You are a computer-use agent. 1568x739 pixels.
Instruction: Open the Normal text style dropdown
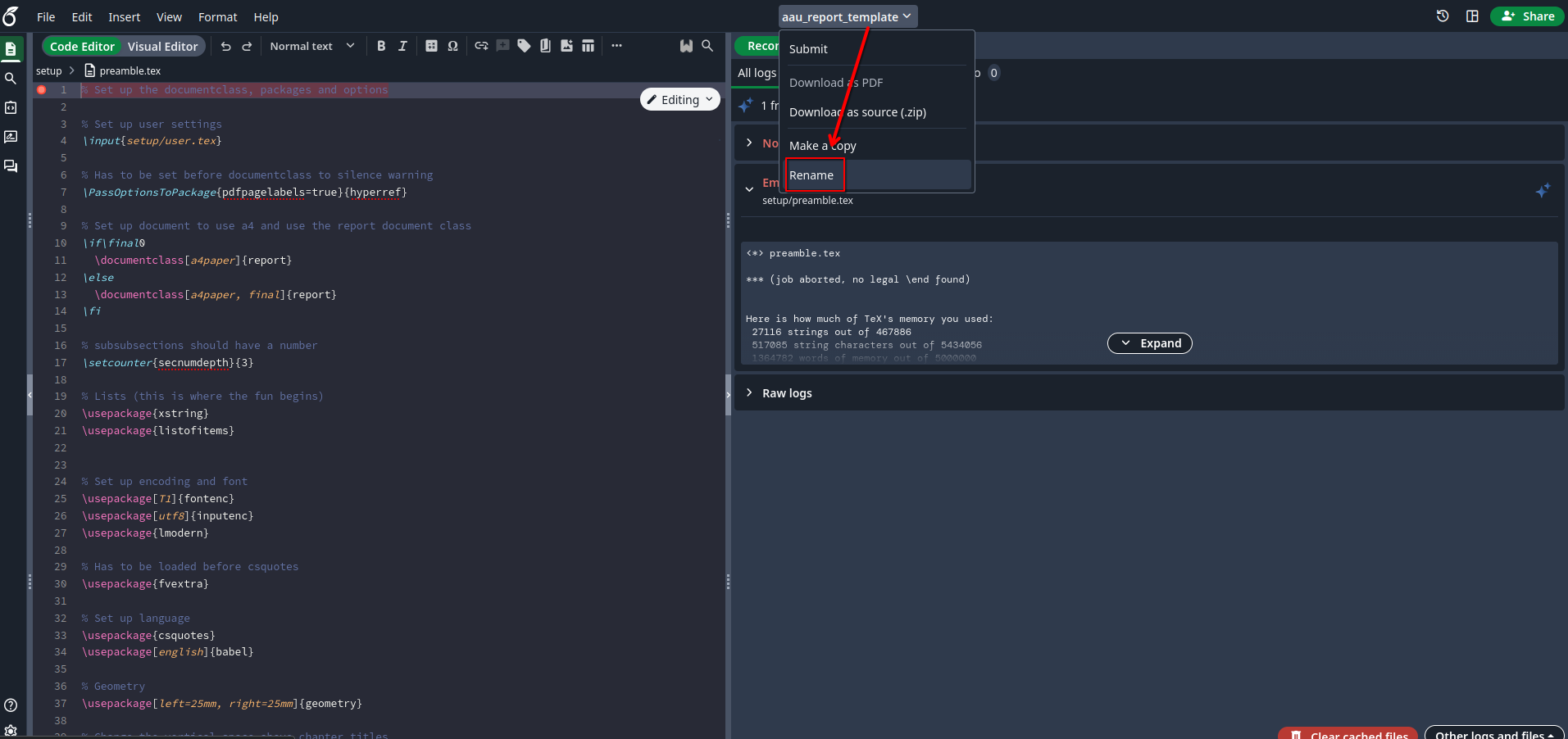click(x=312, y=47)
